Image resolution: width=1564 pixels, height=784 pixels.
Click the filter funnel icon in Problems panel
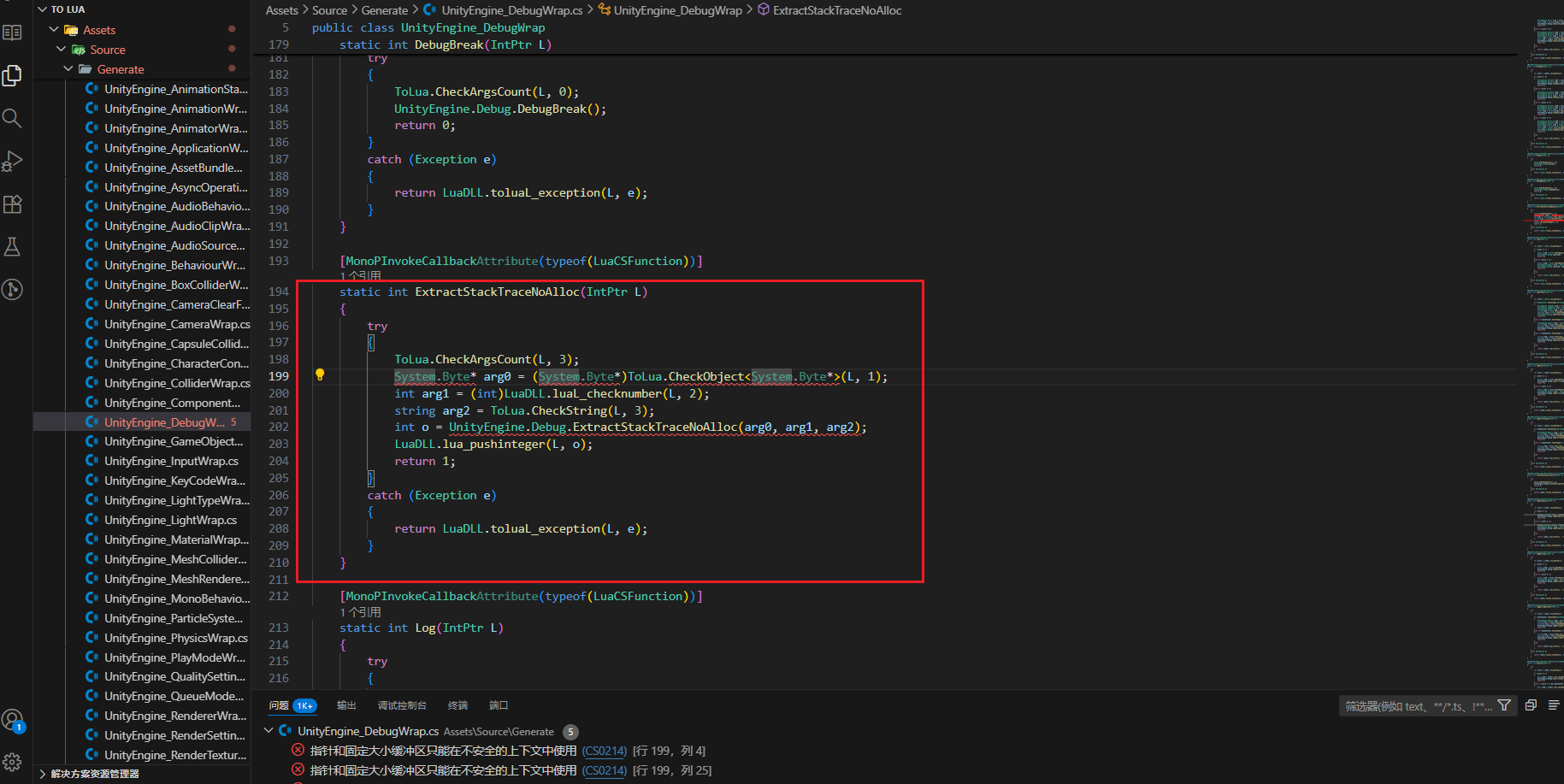coord(1504,705)
